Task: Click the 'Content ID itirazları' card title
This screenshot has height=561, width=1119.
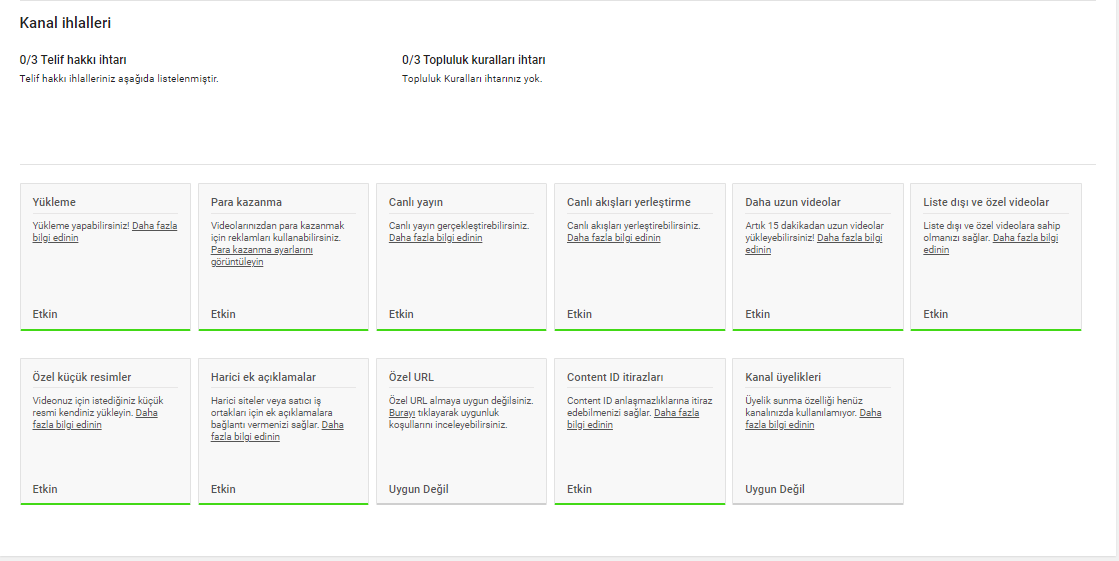Action: click(x=615, y=377)
